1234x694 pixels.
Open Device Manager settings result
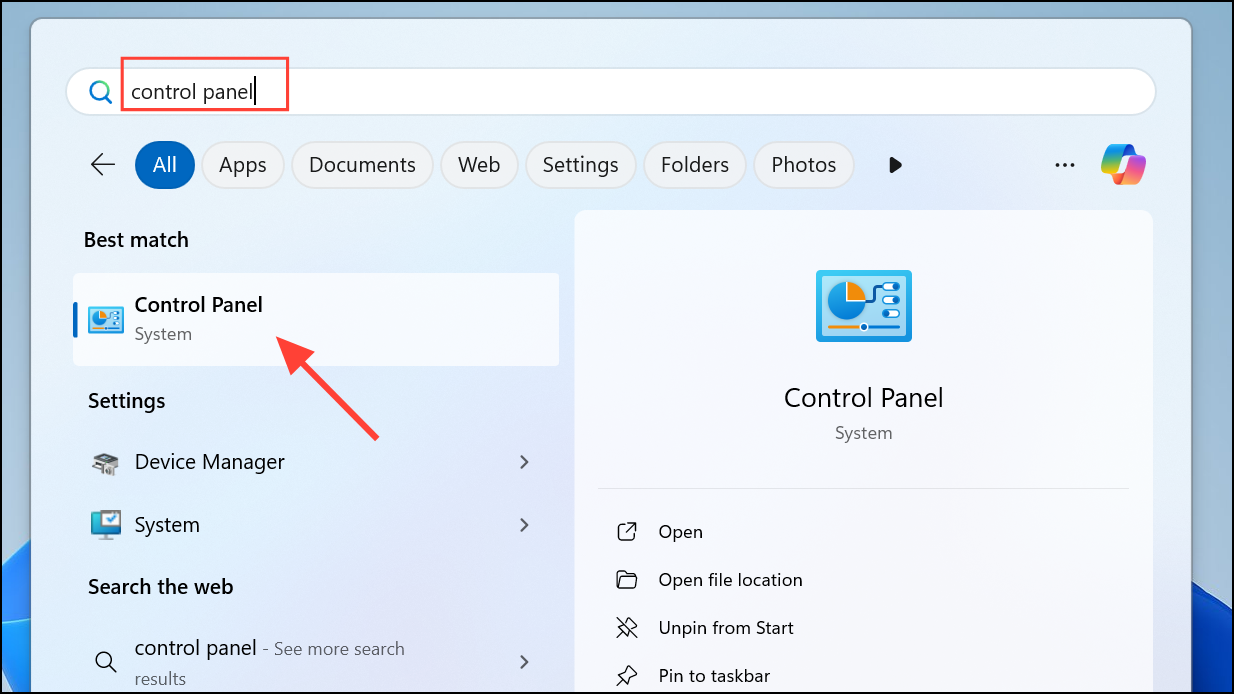tap(316, 462)
